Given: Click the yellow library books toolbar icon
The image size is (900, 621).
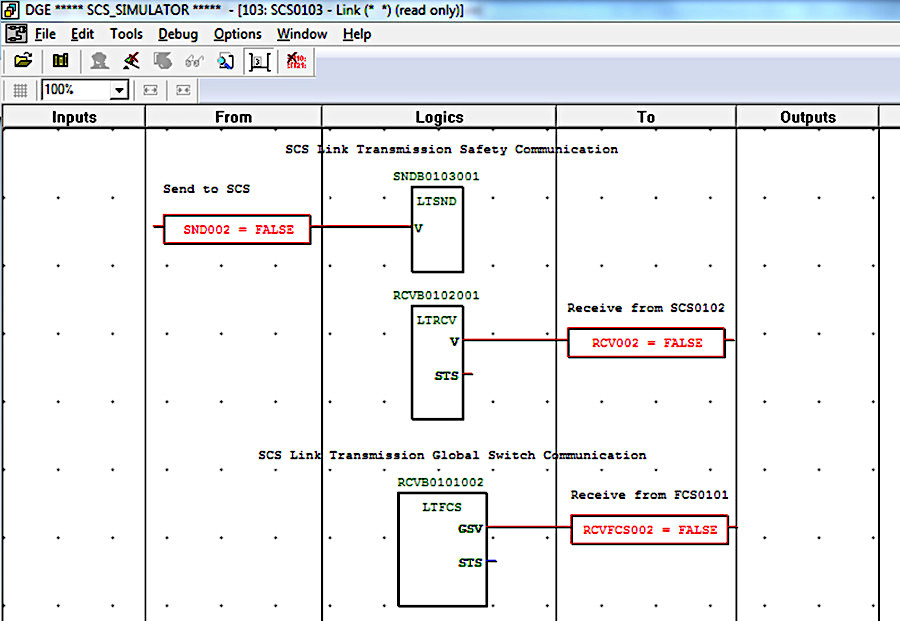Looking at the screenshot, I should pyautogui.click(x=60, y=60).
